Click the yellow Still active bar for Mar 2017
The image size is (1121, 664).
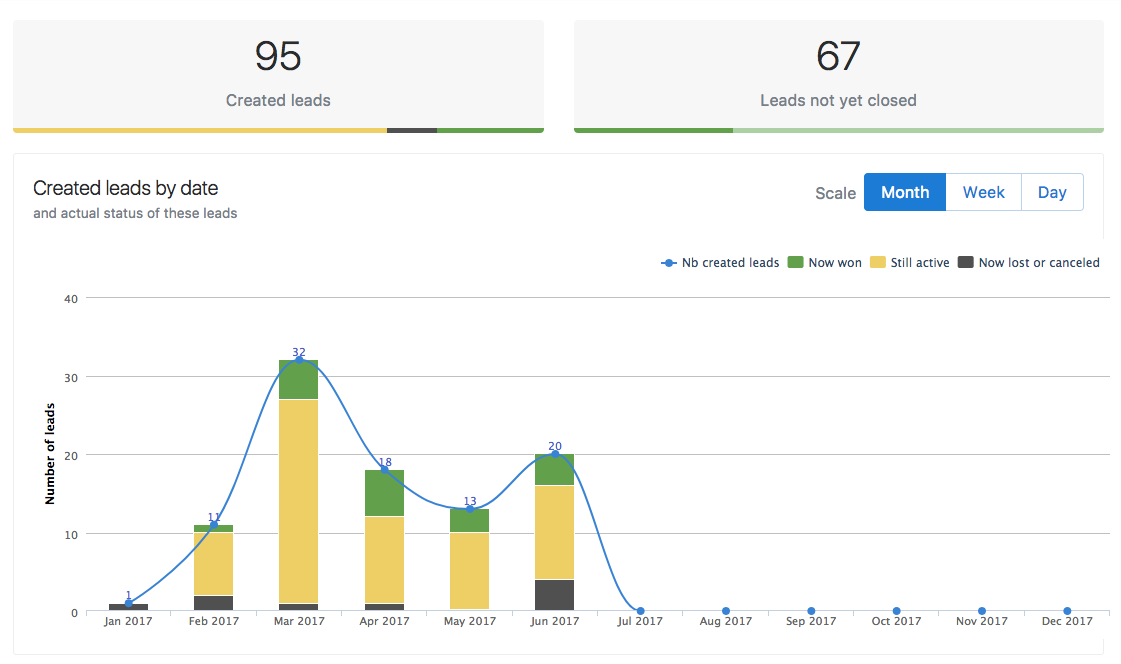pyautogui.click(x=298, y=500)
